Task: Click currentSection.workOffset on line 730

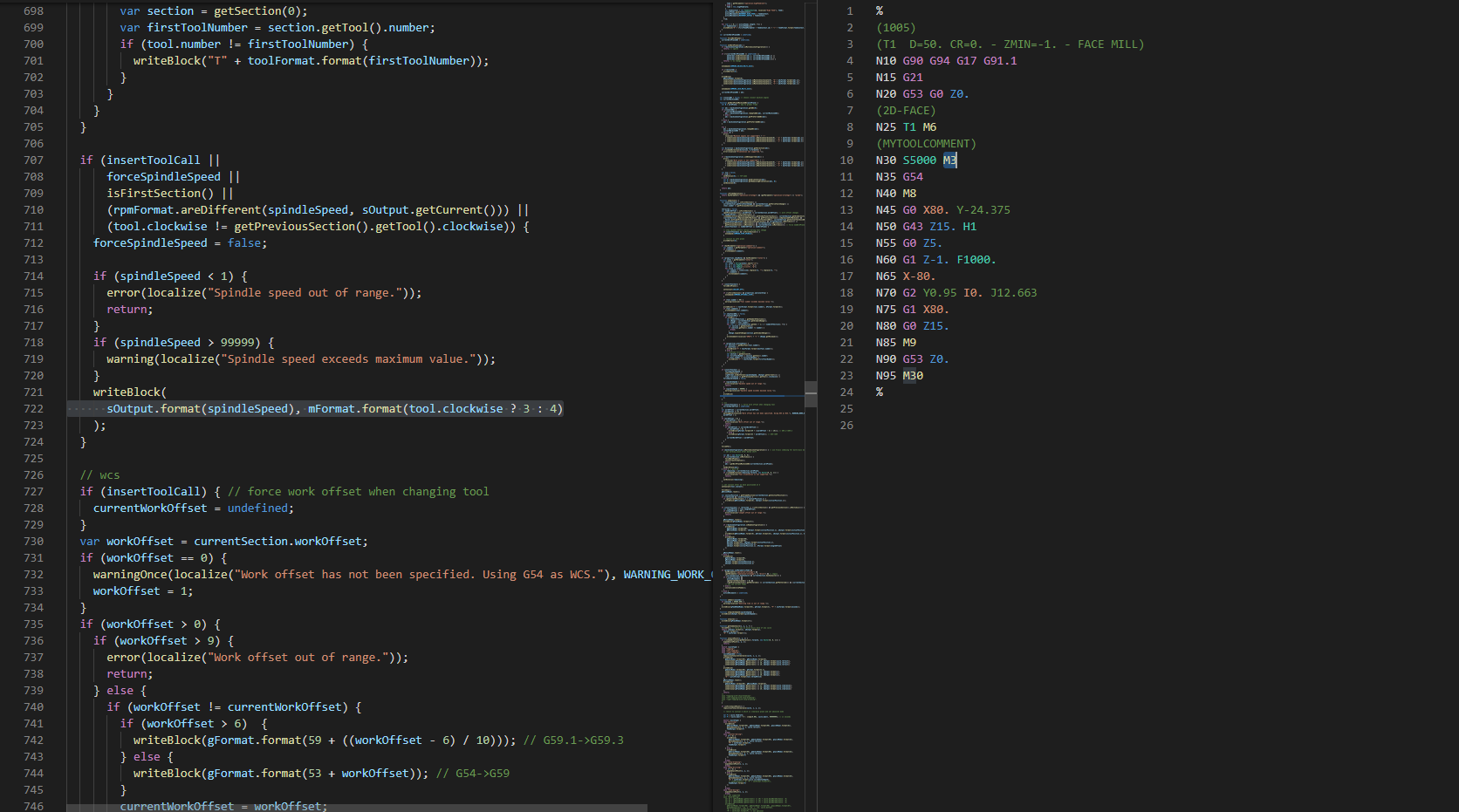Action: [x=277, y=542]
